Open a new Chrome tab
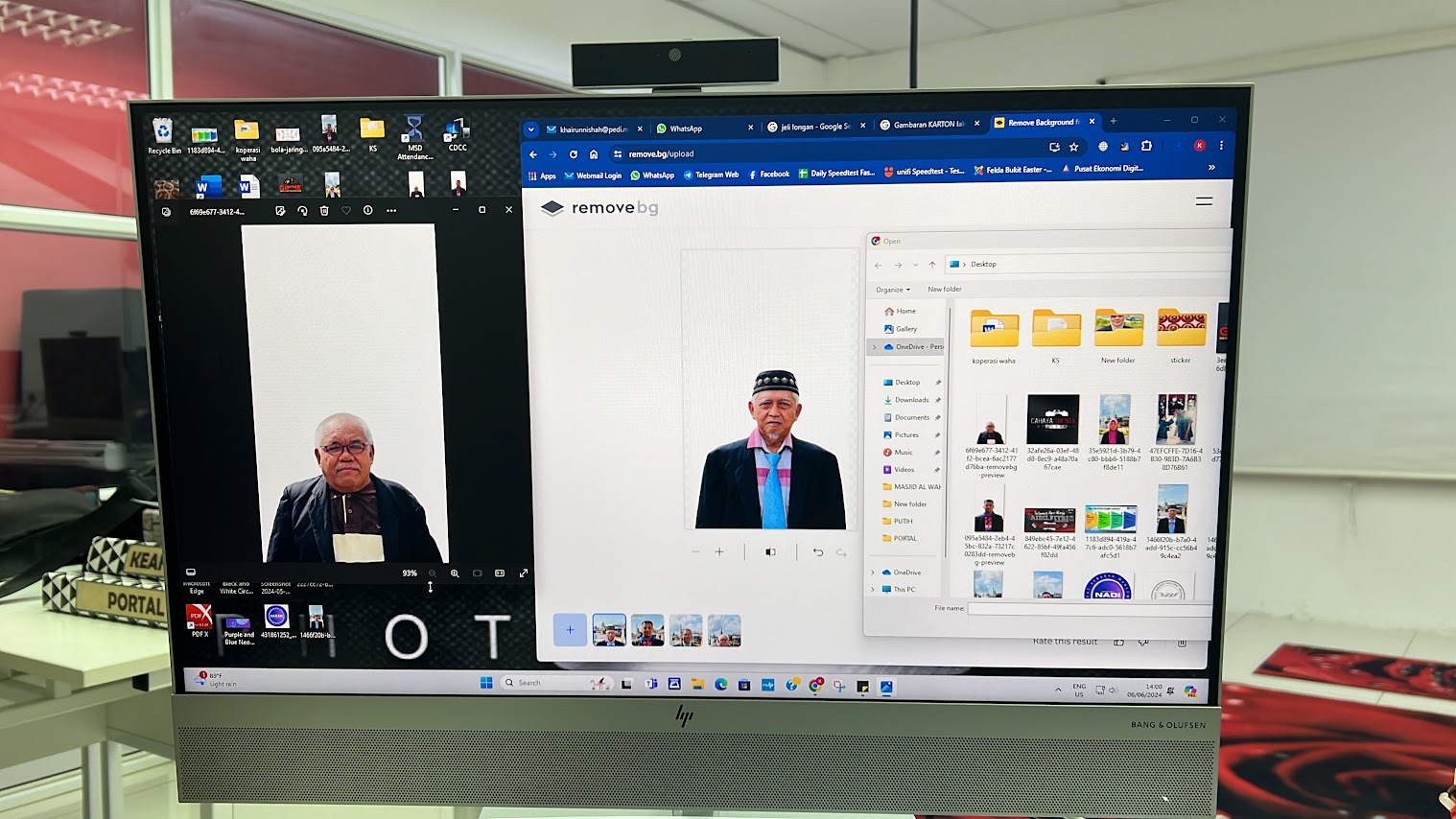The image size is (1456, 819). click(x=1113, y=121)
